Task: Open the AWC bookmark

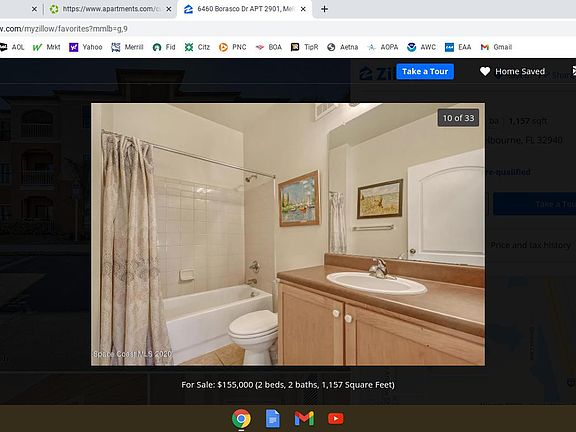Action: click(x=421, y=47)
